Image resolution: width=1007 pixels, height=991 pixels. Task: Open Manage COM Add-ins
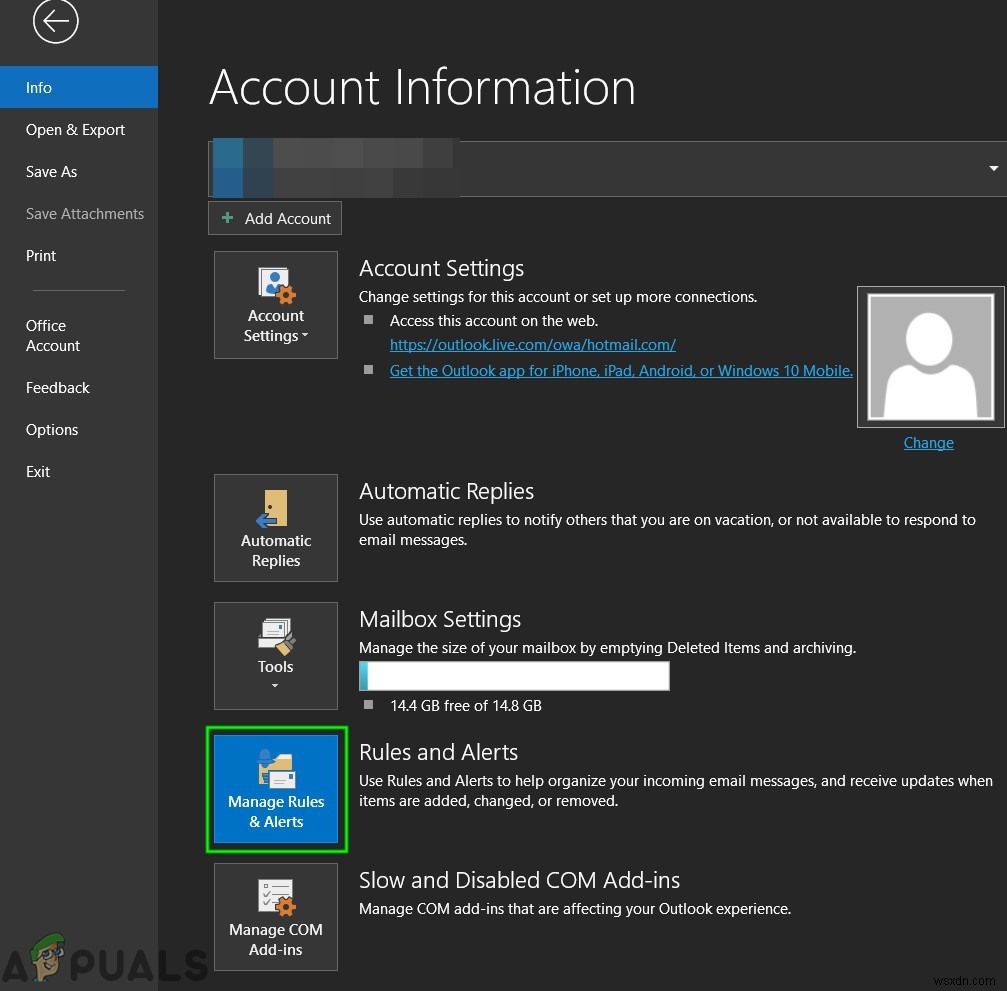coord(276,916)
